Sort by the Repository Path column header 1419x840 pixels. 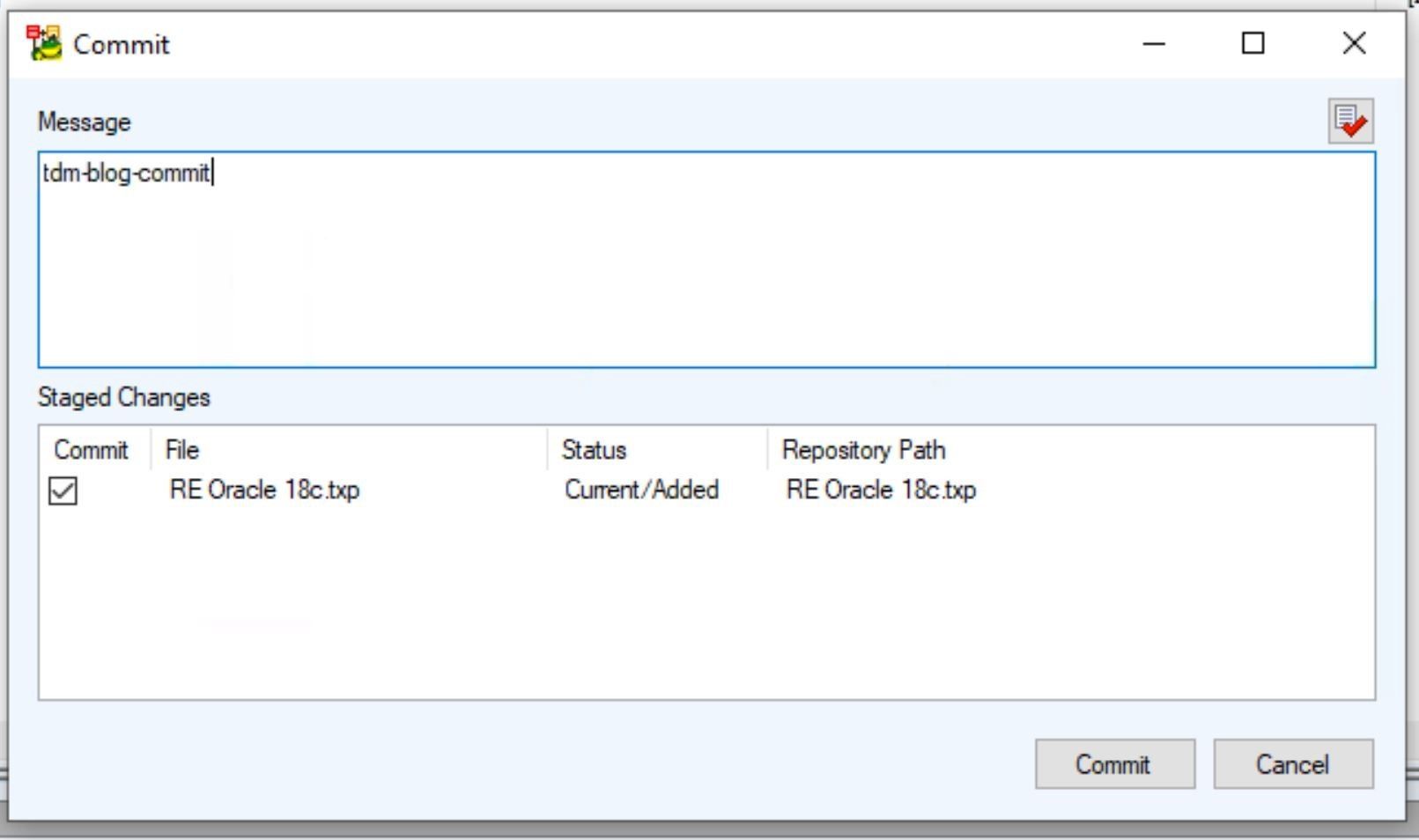click(x=864, y=450)
